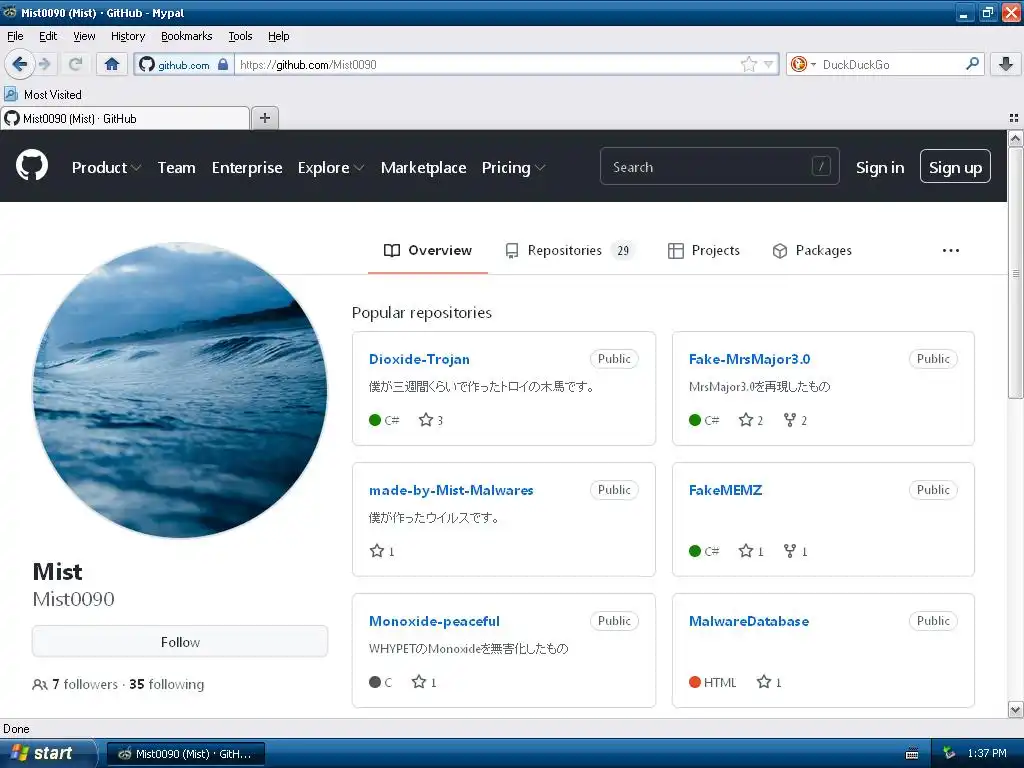Switch to the Packages tab
Viewport: 1024px width, 768px height.
pos(812,250)
